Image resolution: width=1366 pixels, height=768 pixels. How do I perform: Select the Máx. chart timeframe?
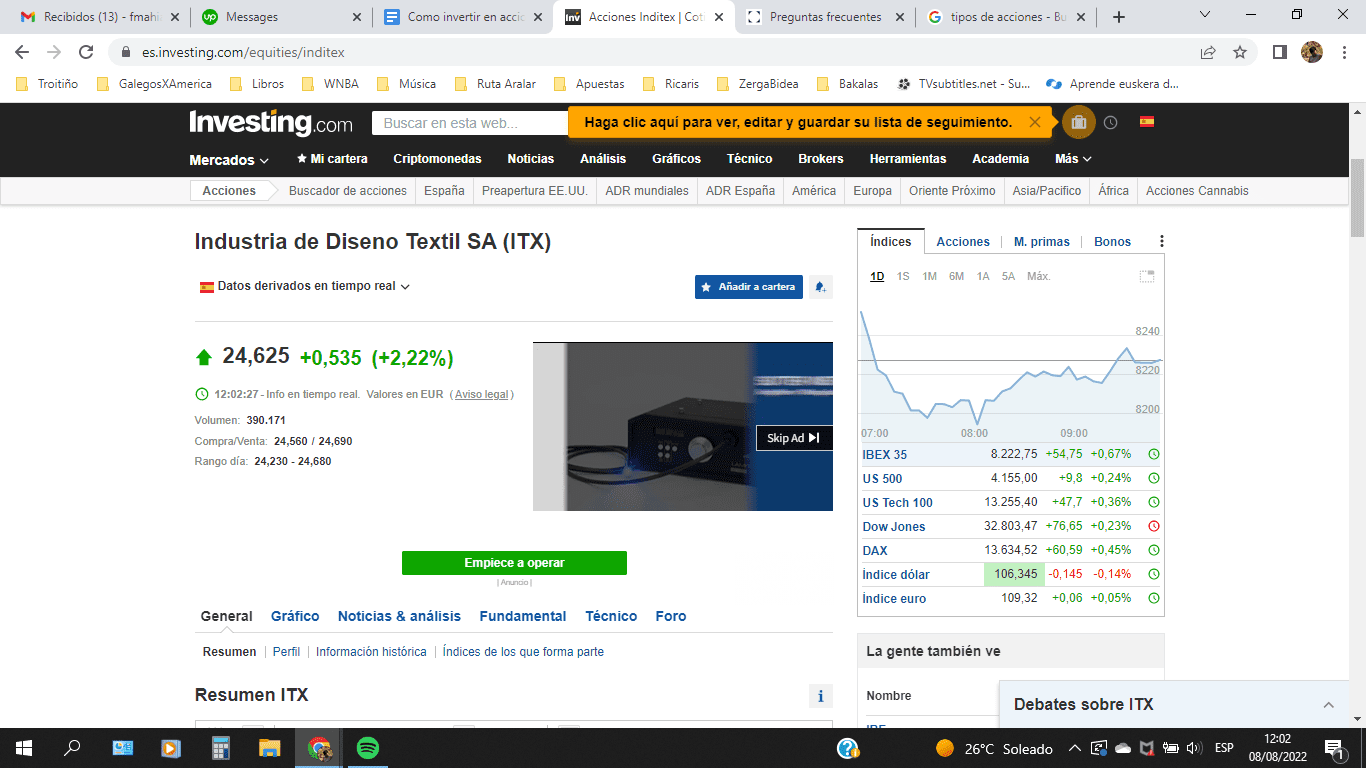[1039, 276]
